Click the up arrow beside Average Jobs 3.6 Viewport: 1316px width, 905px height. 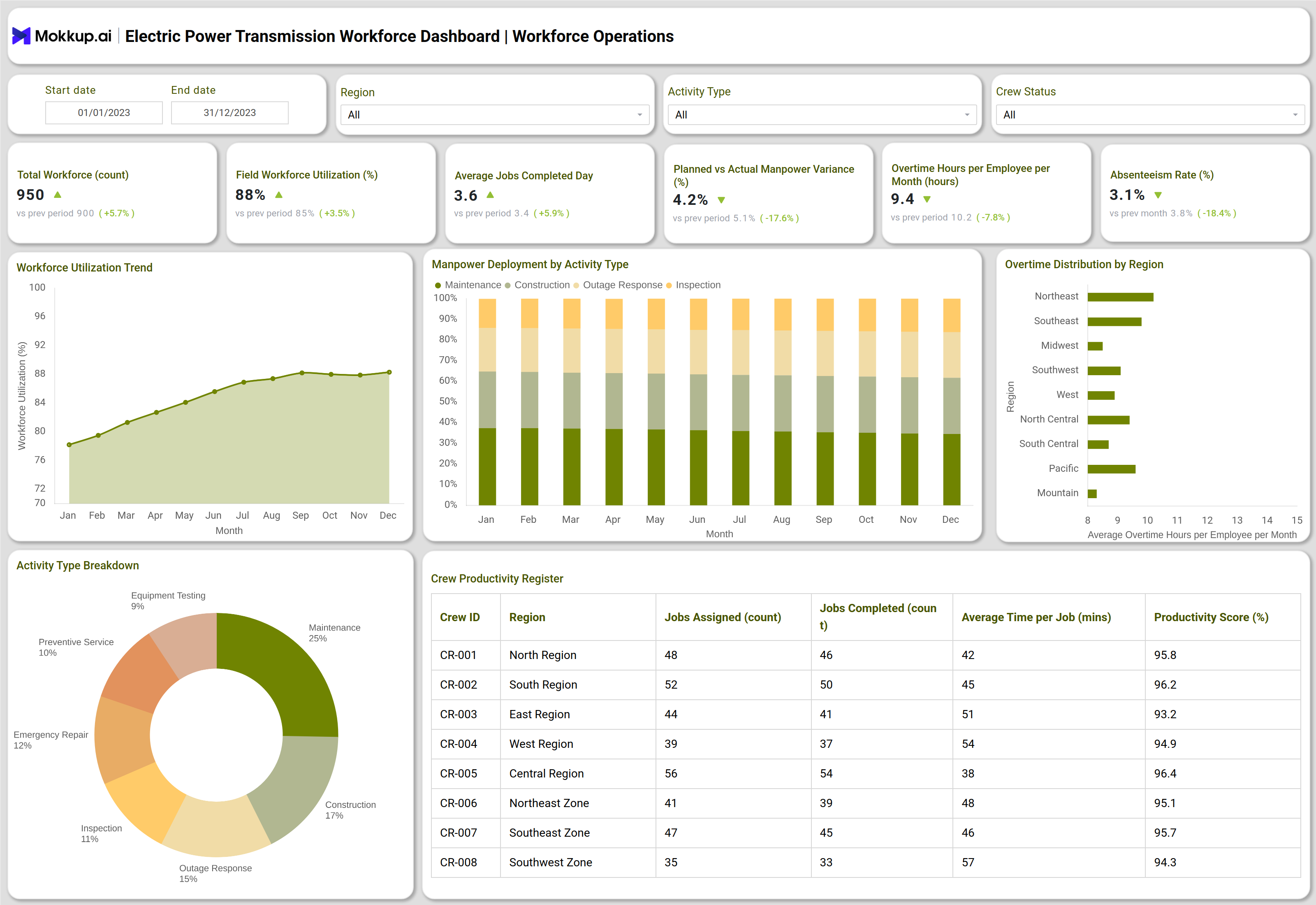coord(490,195)
